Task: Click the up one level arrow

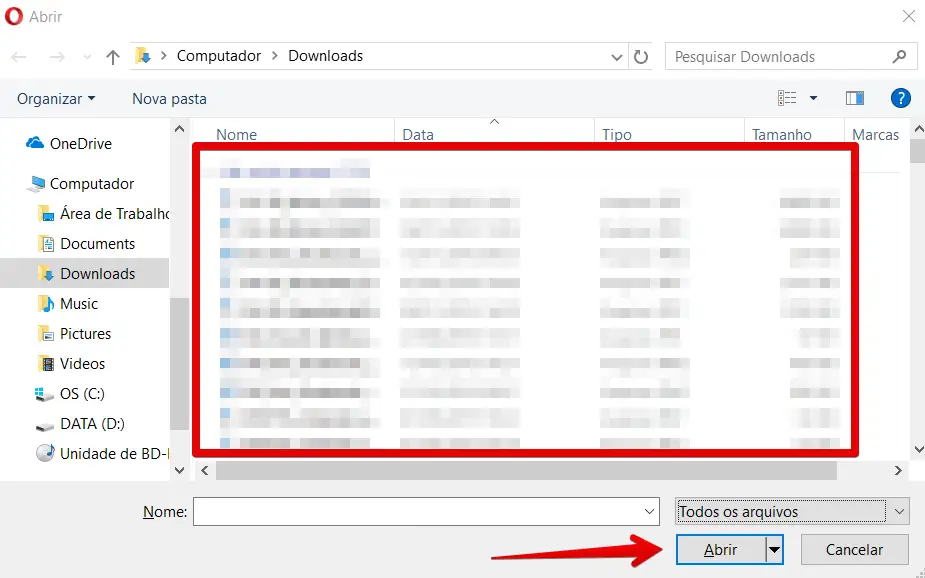Action: click(113, 57)
